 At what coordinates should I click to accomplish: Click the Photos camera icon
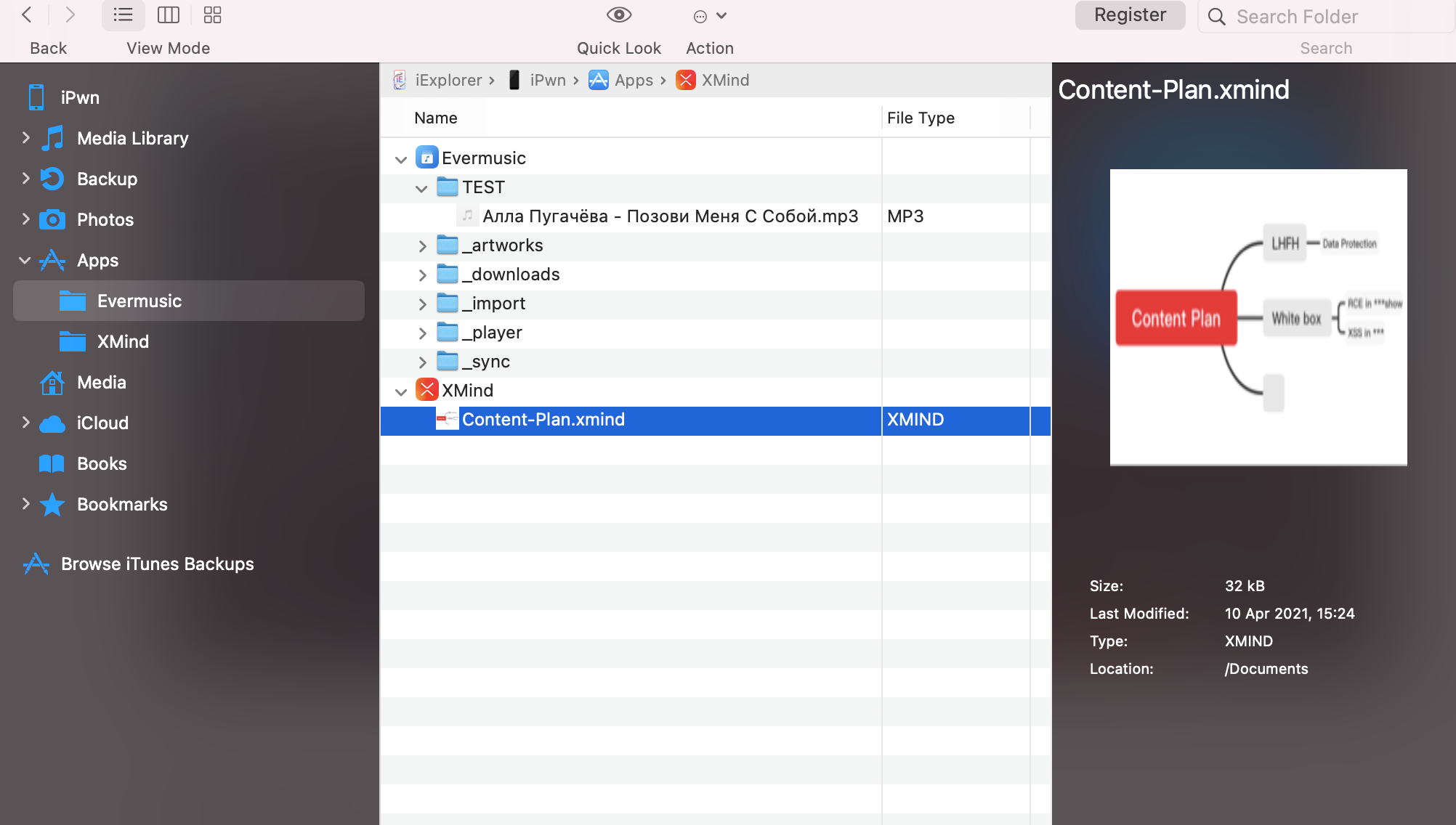coord(52,219)
